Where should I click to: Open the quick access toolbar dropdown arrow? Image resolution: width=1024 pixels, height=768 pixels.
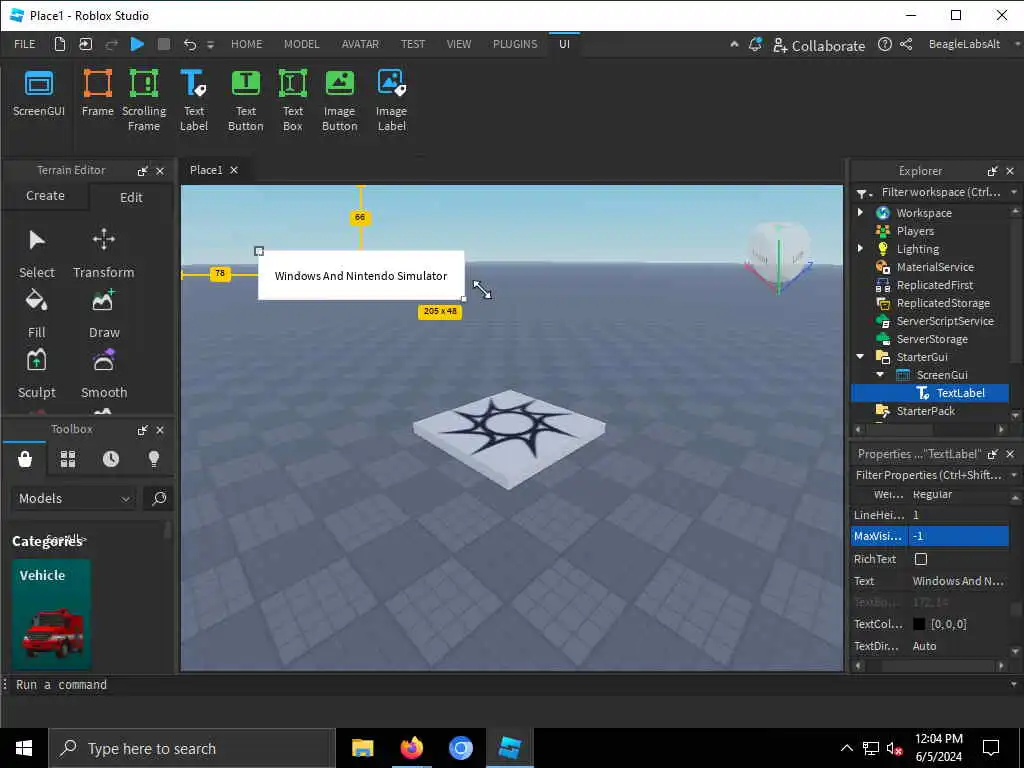[210, 45]
